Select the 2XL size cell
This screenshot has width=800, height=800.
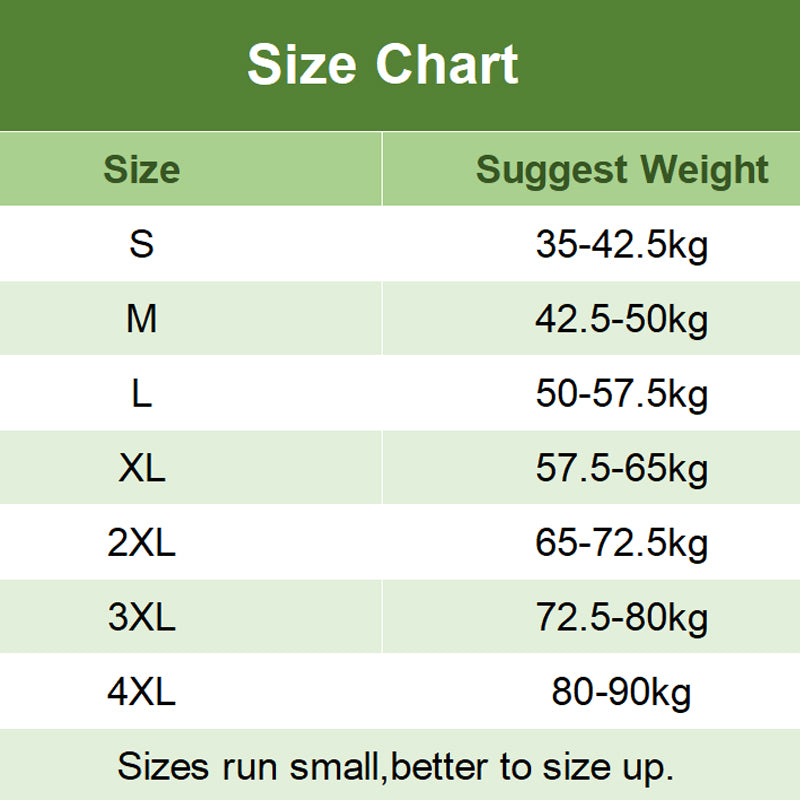142,543
